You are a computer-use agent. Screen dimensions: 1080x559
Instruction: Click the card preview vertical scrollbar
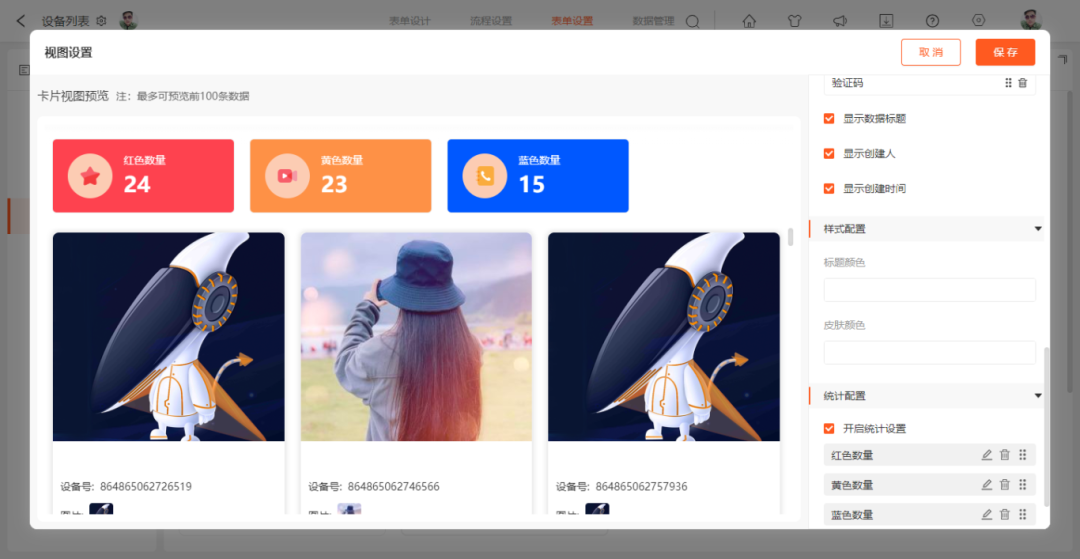[x=791, y=237]
